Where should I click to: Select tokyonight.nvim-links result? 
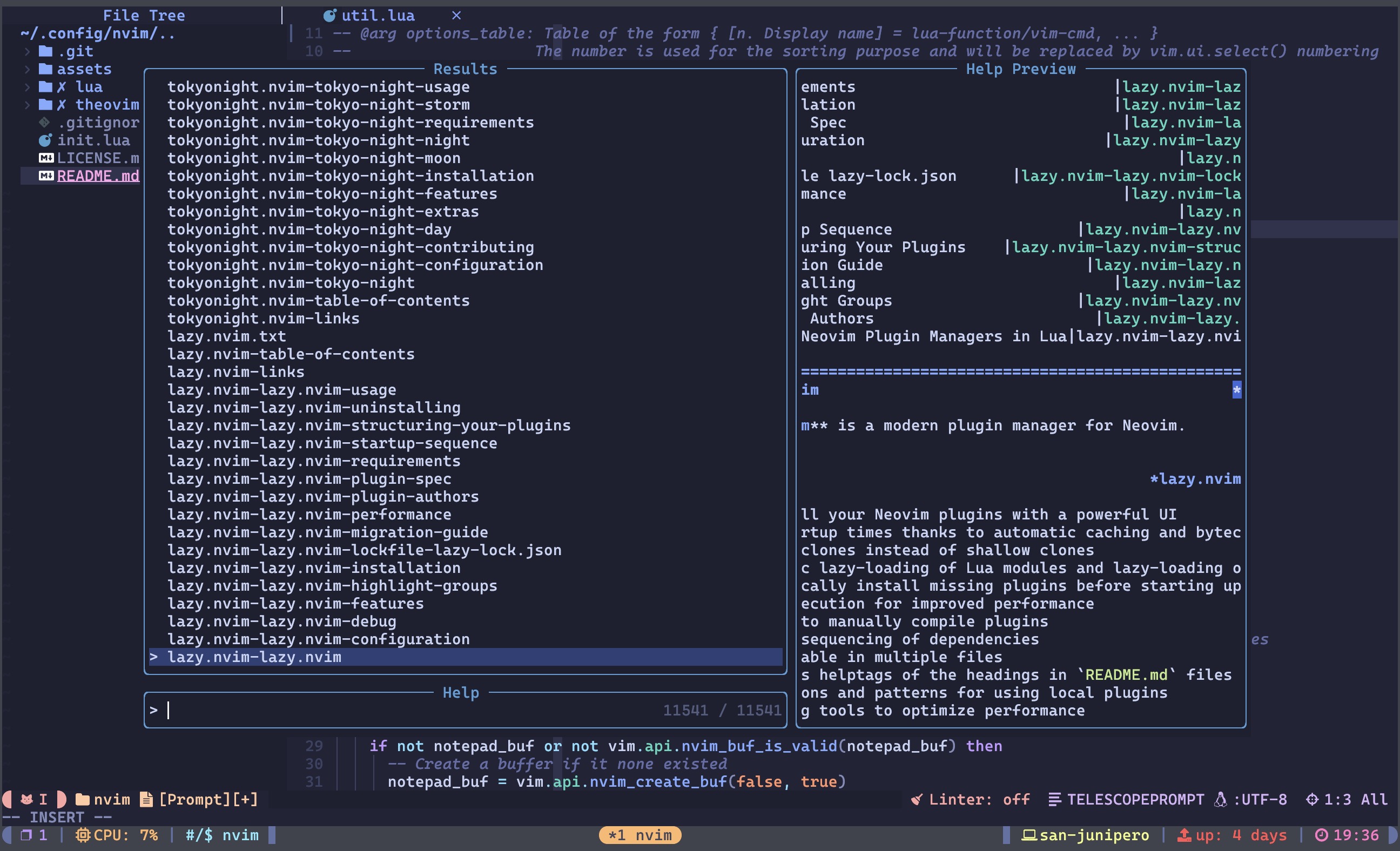263,319
